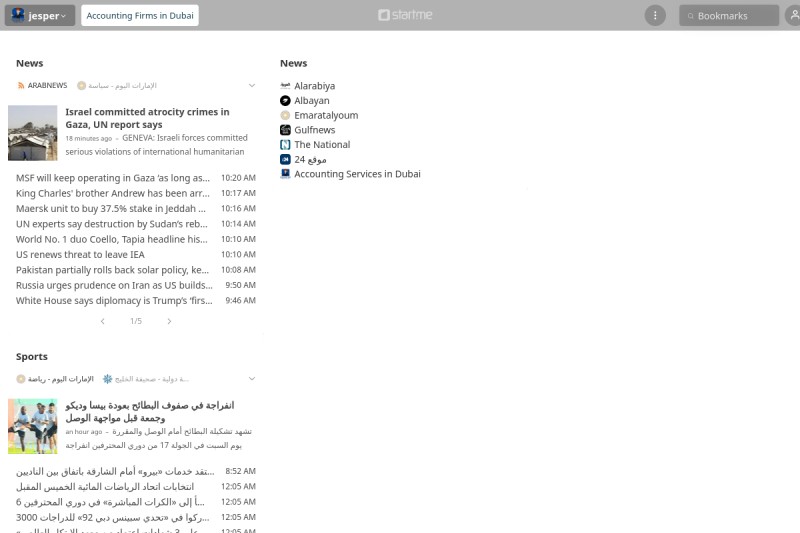
Task: Click the Alarabiya bookmark icon
Action: [x=285, y=86]
